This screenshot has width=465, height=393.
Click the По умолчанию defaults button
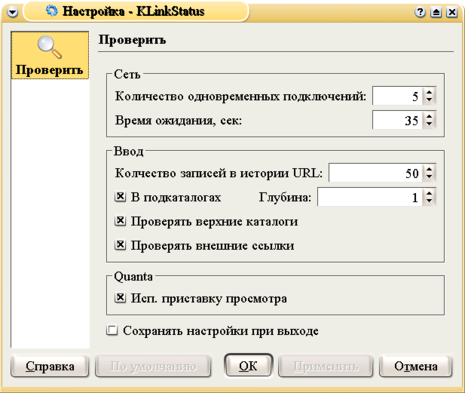(x=153, y=366)
